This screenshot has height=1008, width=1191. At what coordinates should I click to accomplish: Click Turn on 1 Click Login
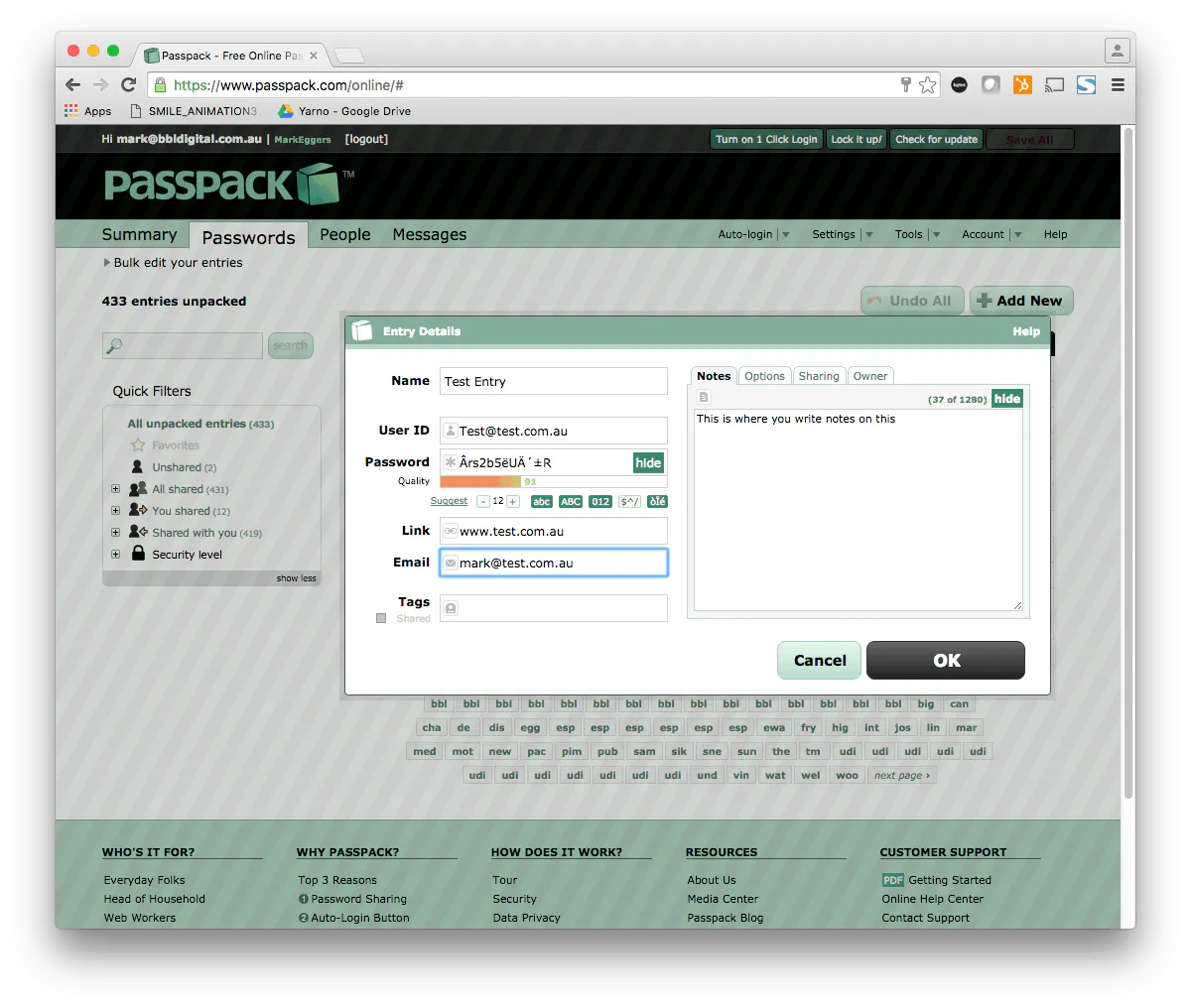(766, 139)
